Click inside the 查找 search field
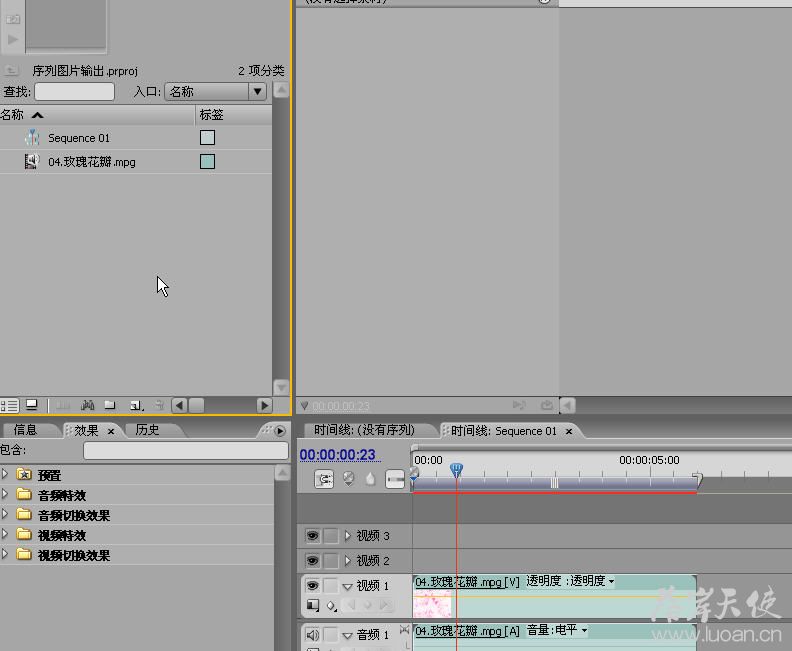Viewport: 792px width, 651px height. pos(74,91)
